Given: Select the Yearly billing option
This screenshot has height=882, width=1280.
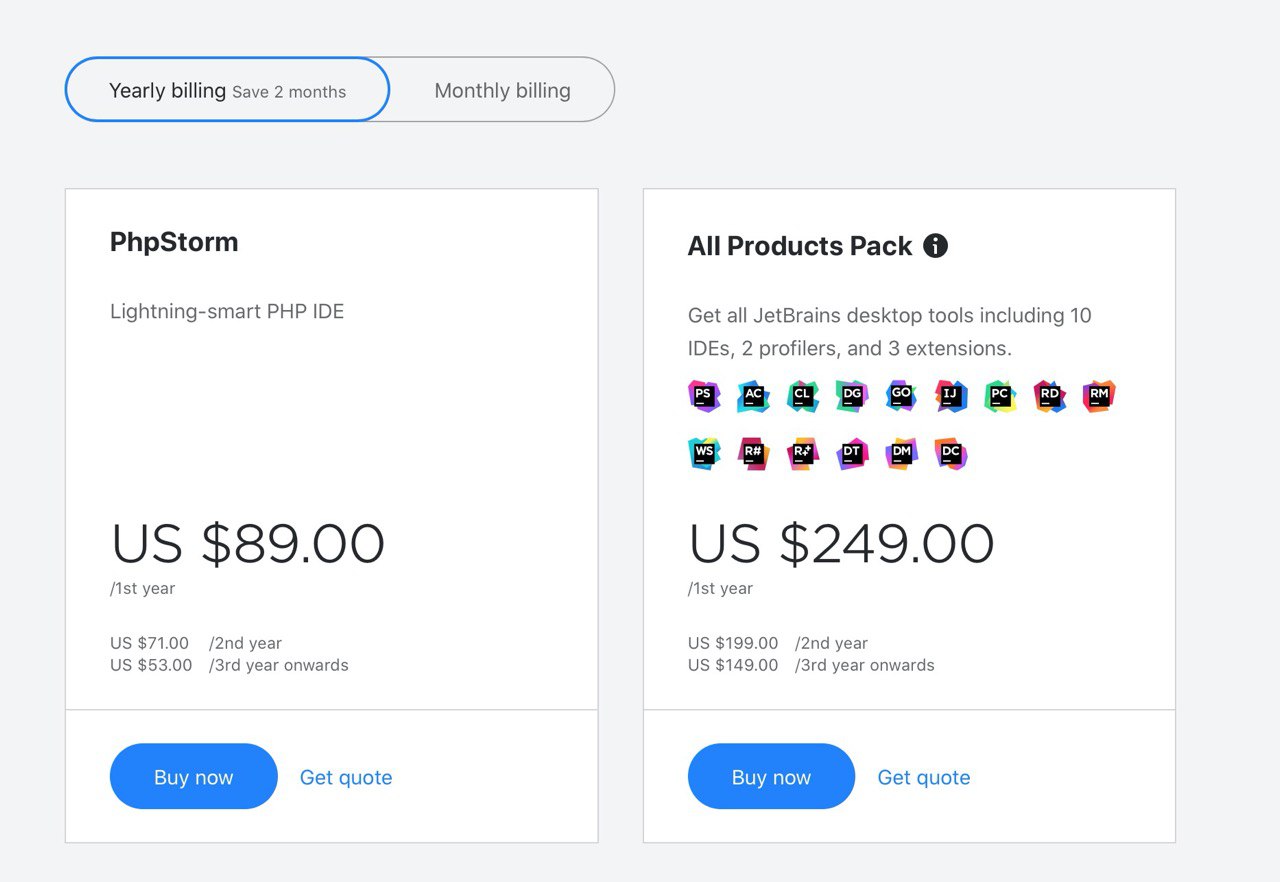Looking at the screenshot, I should click(x=227, y=90).
